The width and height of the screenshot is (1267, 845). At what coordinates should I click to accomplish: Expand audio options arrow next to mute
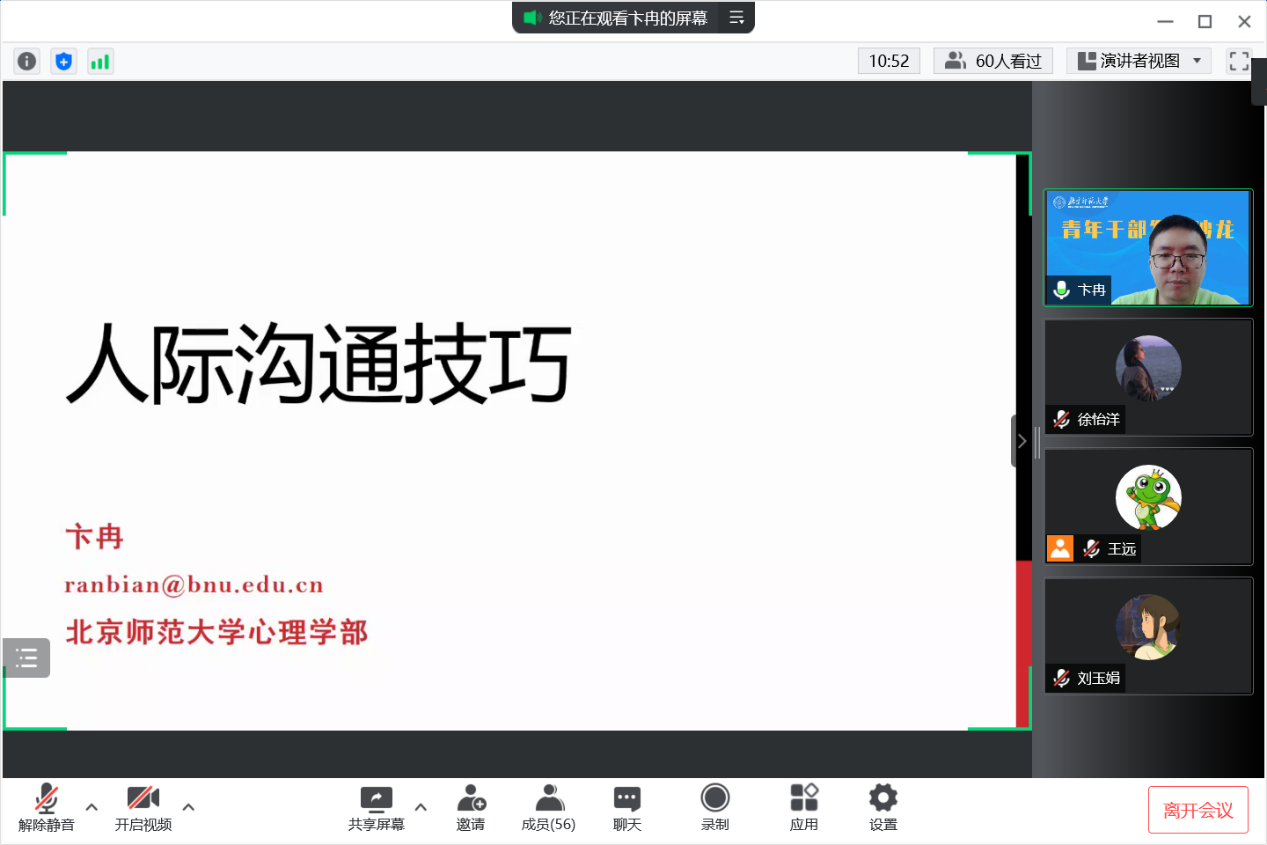[92, 807]
